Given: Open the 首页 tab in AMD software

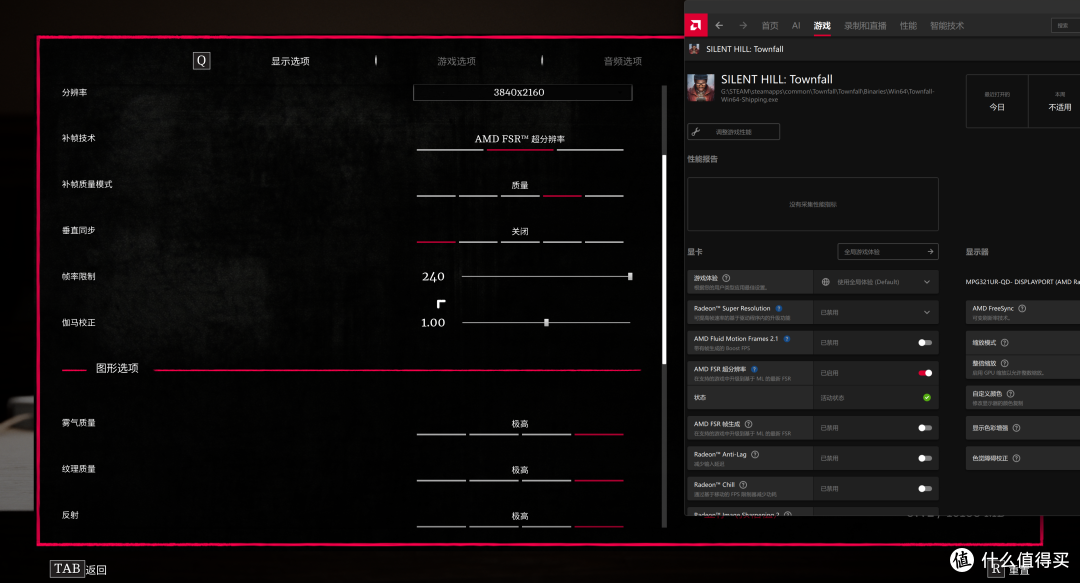Looking at the screenshot, I should [769, 25].
